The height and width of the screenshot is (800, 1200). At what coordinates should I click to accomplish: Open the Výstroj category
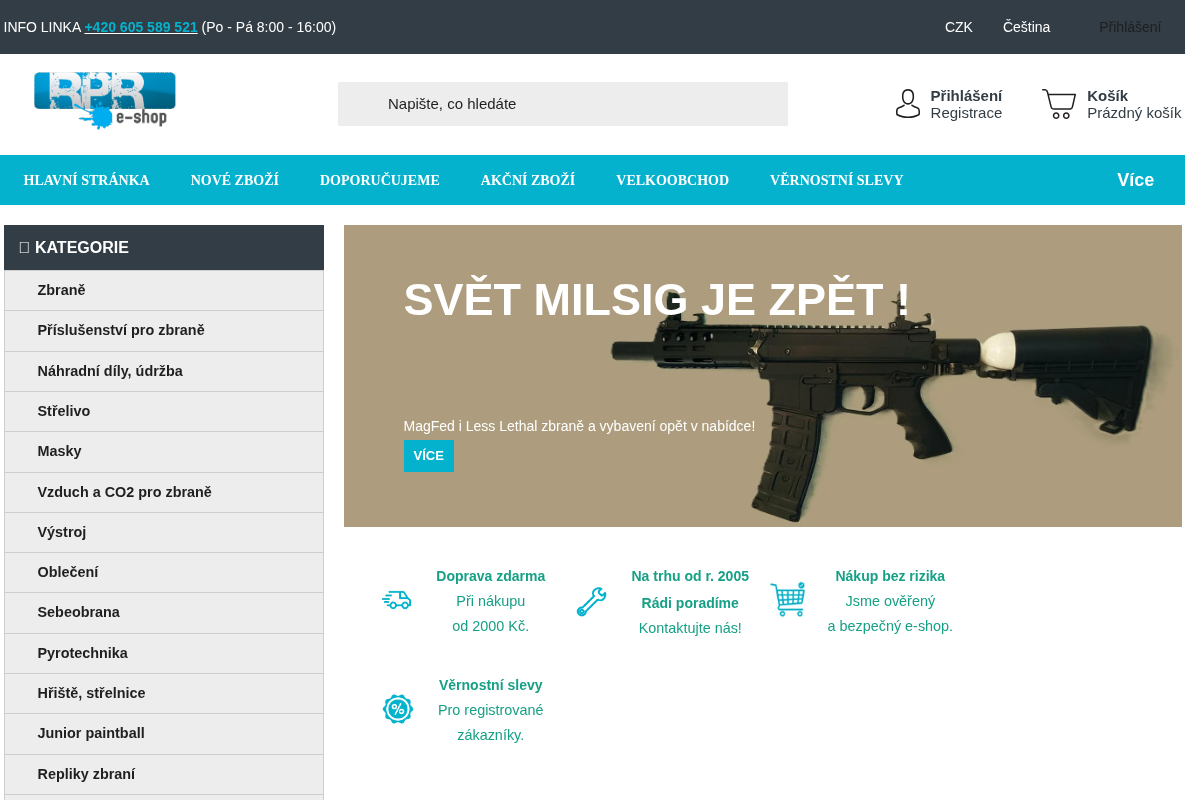[x=164, y=532]
